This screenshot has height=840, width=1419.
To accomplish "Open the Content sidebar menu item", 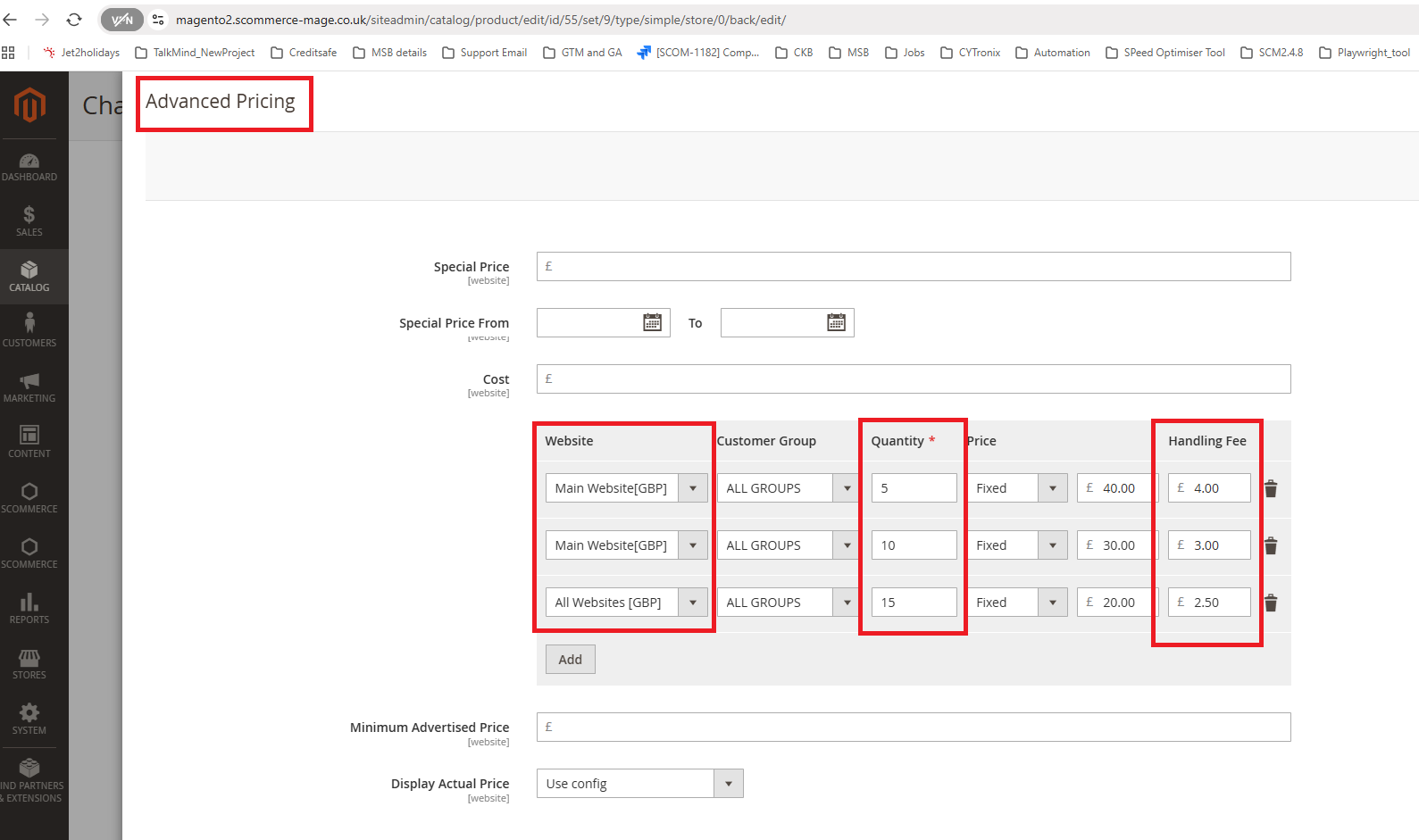I will [x=29, y=442].
